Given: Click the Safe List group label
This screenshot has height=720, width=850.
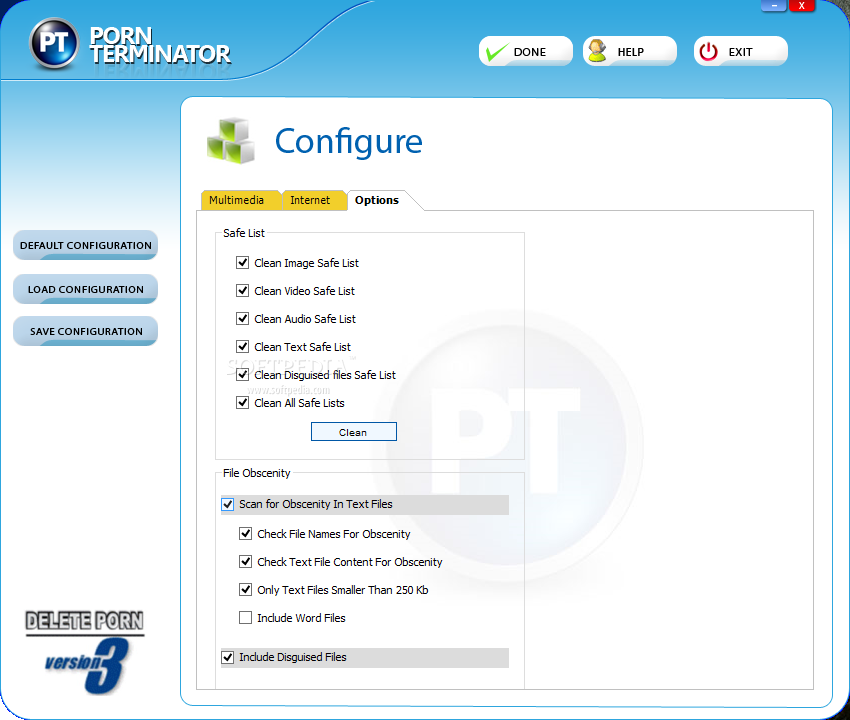Looking at the screenshot, I should [x=243, y=233].
